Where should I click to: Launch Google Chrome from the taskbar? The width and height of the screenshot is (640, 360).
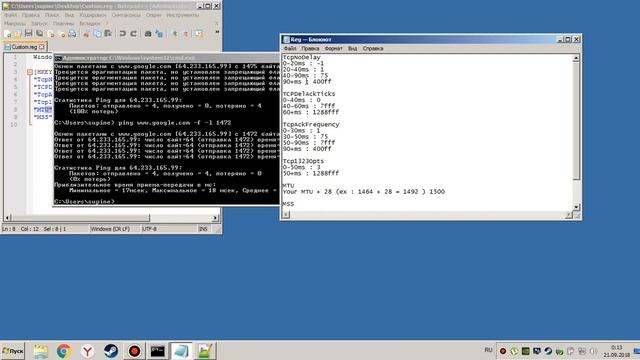64,351
